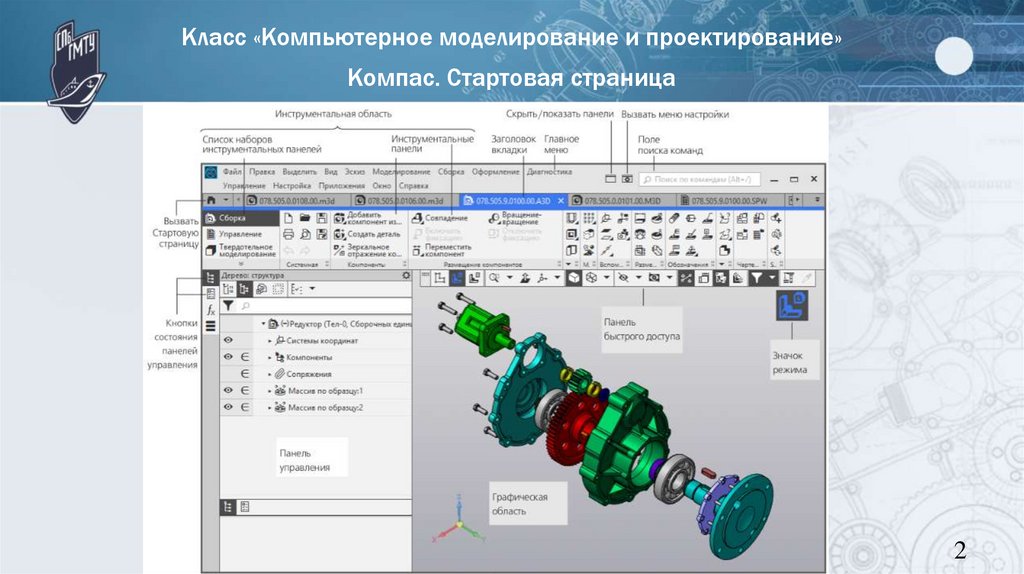Open the Настройка menu

click(x=292, y=186)
